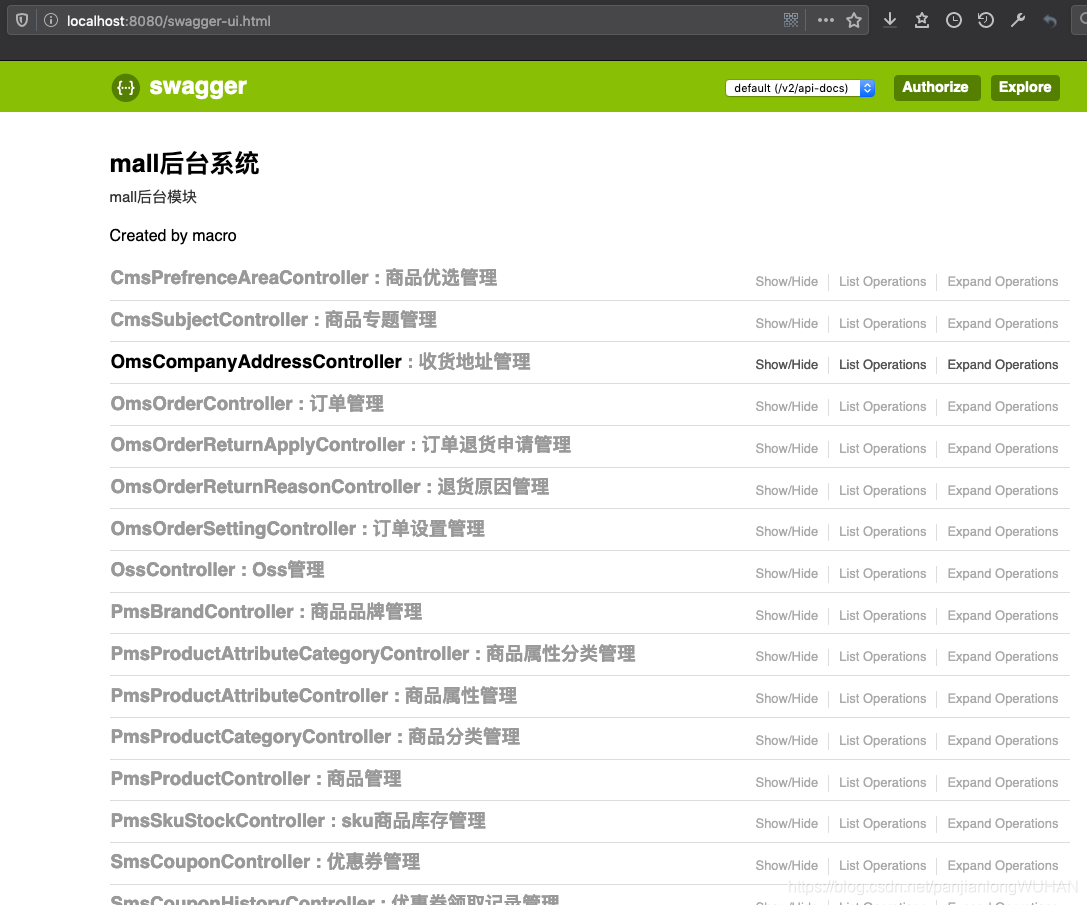Click the restore history circular-arrow icon
The width and height of the screenshot is (1087, 905).
coord(986,20)
